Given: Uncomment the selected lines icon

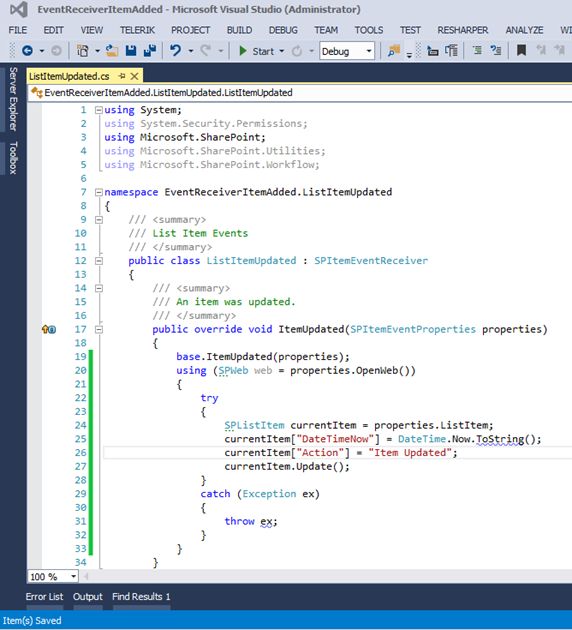Looking at the screenshot, I should (x=496, y=51).
